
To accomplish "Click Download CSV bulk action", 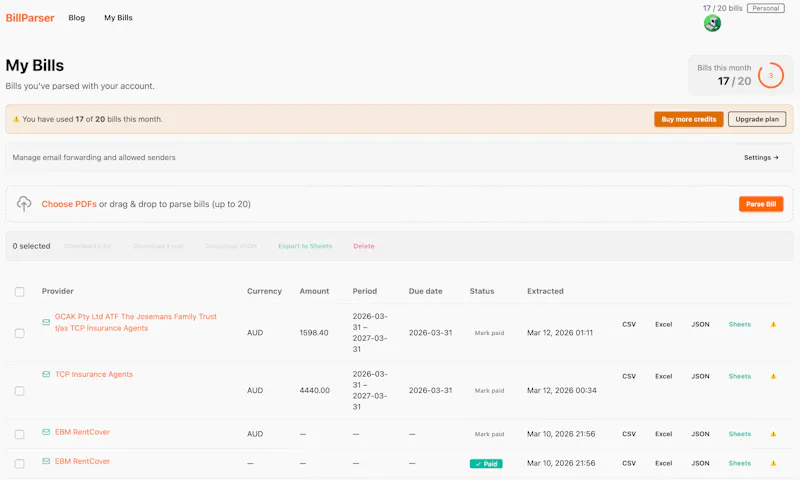I will pos(88,246).
